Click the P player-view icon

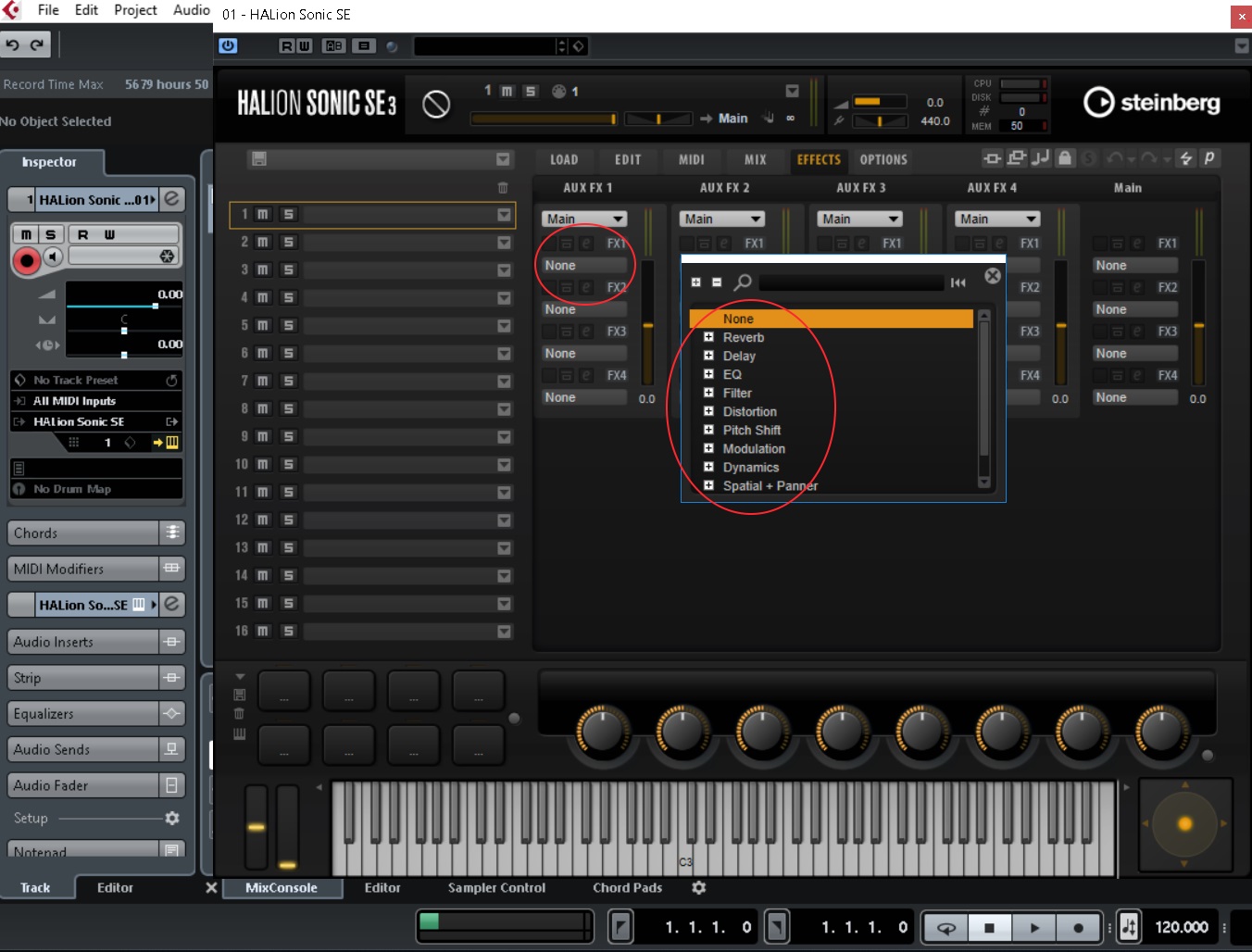click(x=1208, y=158)
